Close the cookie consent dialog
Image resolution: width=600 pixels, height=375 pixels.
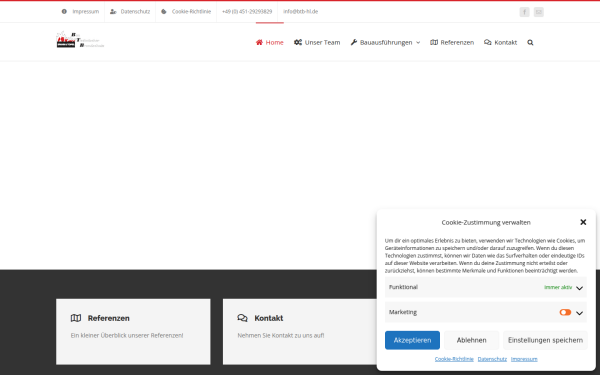(x=583, y=222)
